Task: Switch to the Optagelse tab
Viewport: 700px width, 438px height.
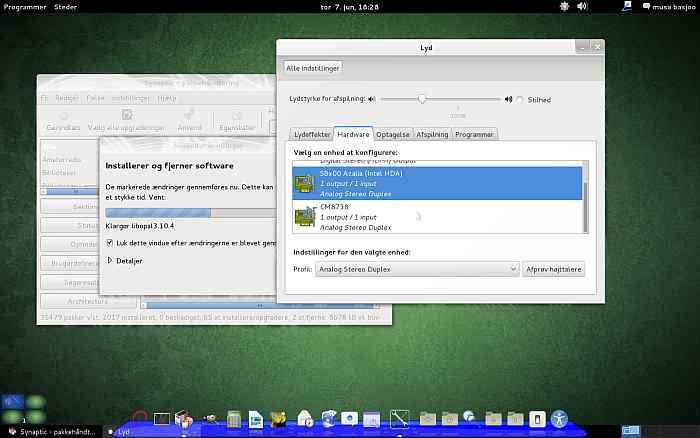Action: [392, 134]
